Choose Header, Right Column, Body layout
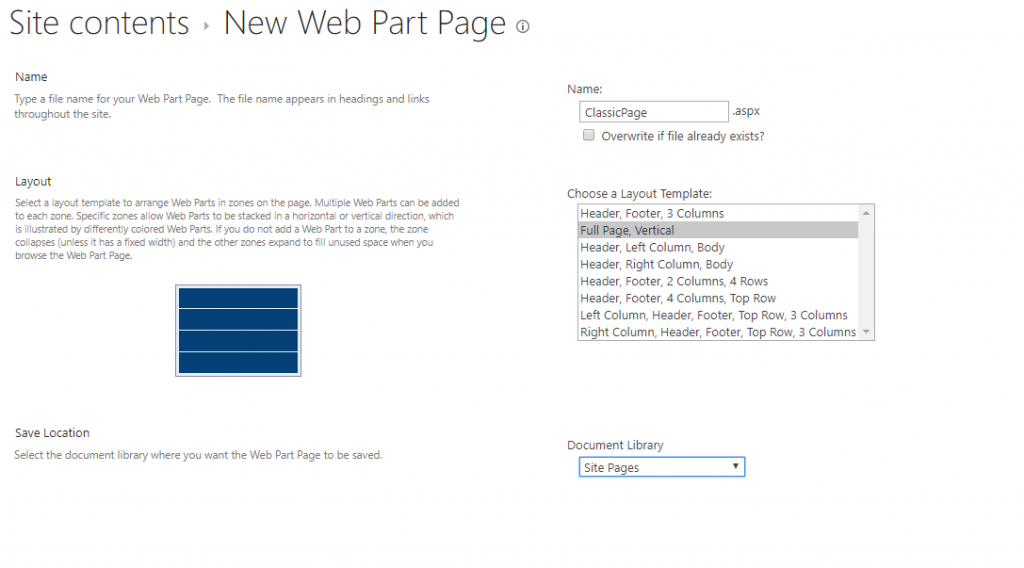Screen dimensions: 1024x568 tap(718, 264)
